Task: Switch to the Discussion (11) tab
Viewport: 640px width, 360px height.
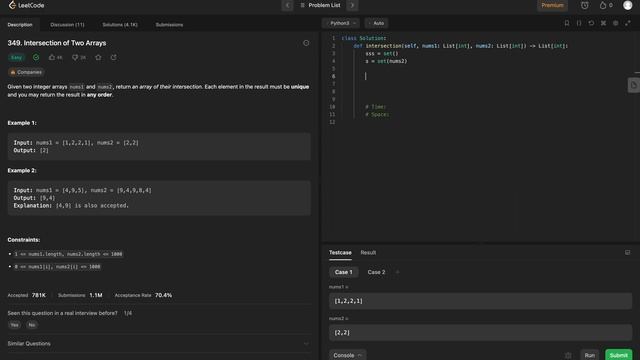Action: (x=67, y=24)
